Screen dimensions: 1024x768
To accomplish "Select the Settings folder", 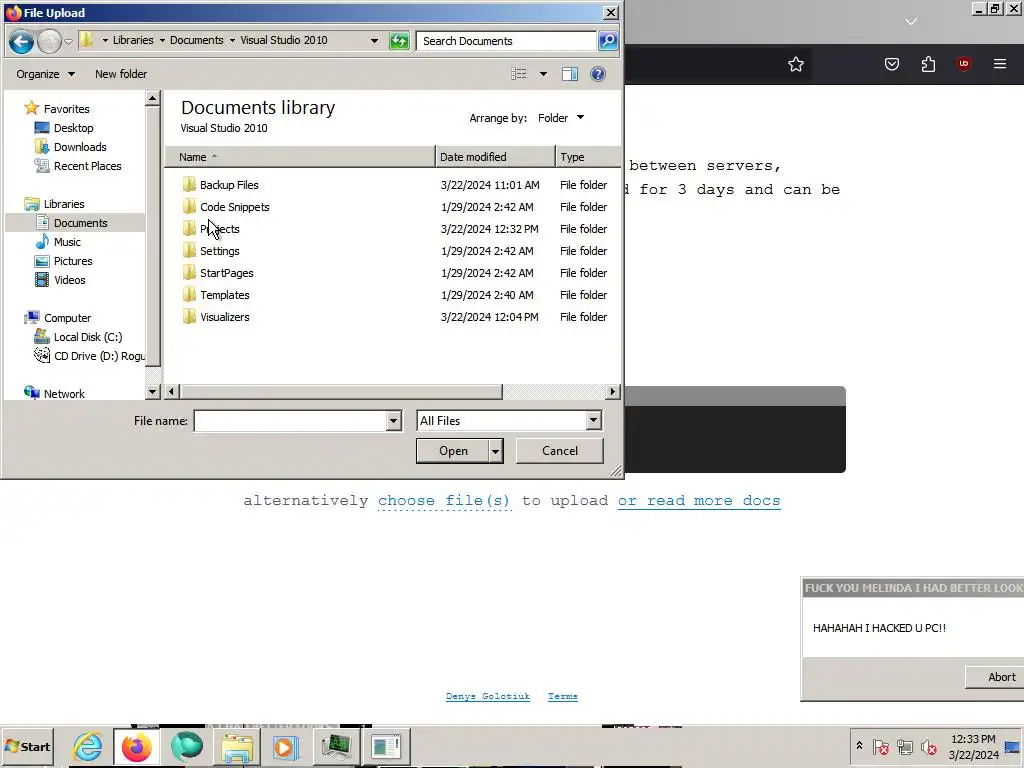I will coord(219,251).
